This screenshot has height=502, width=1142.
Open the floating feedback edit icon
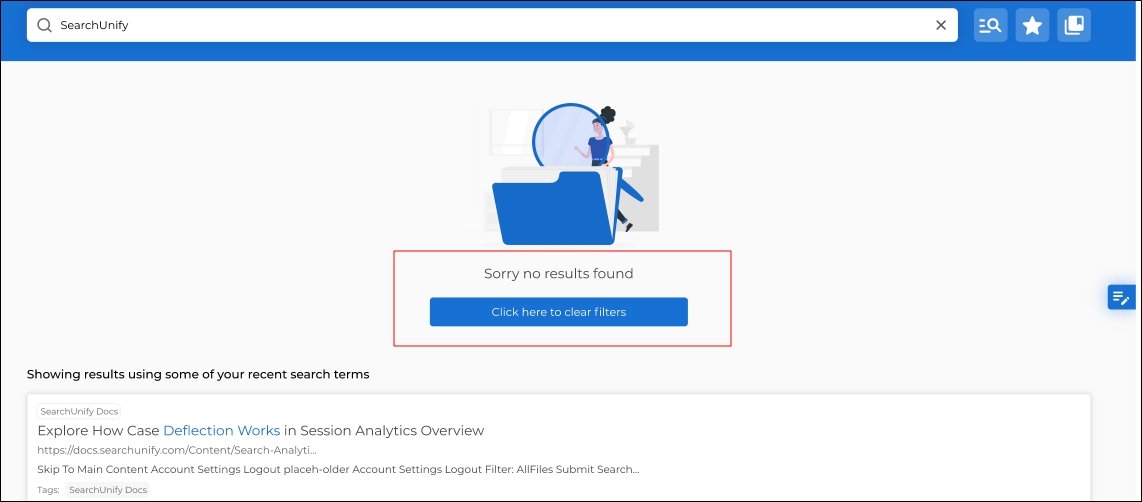(1120, 297)
